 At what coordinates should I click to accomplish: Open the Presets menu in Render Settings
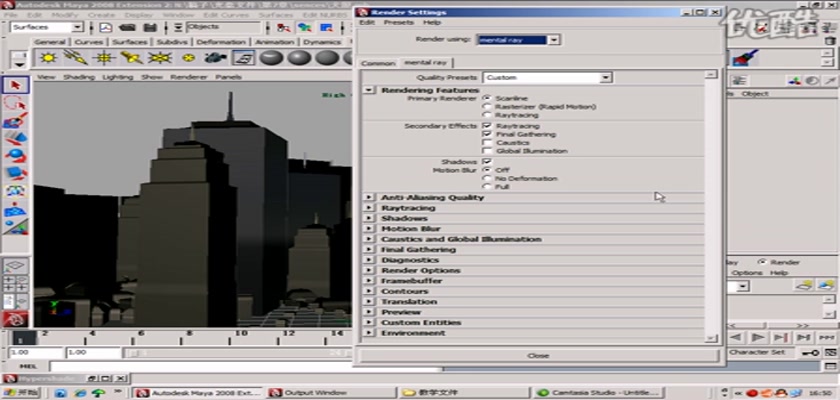(x=399, y=22)
